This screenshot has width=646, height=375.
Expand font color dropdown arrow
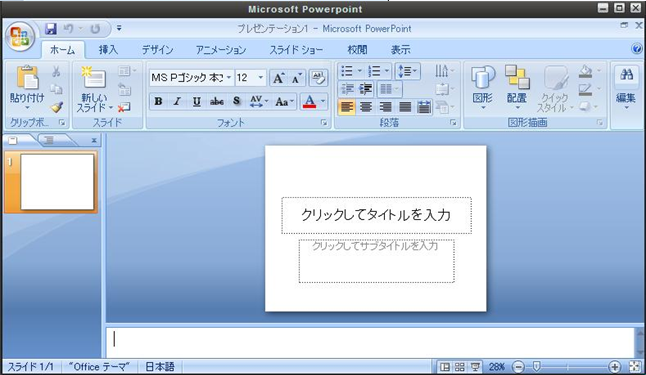coord(323,101)
